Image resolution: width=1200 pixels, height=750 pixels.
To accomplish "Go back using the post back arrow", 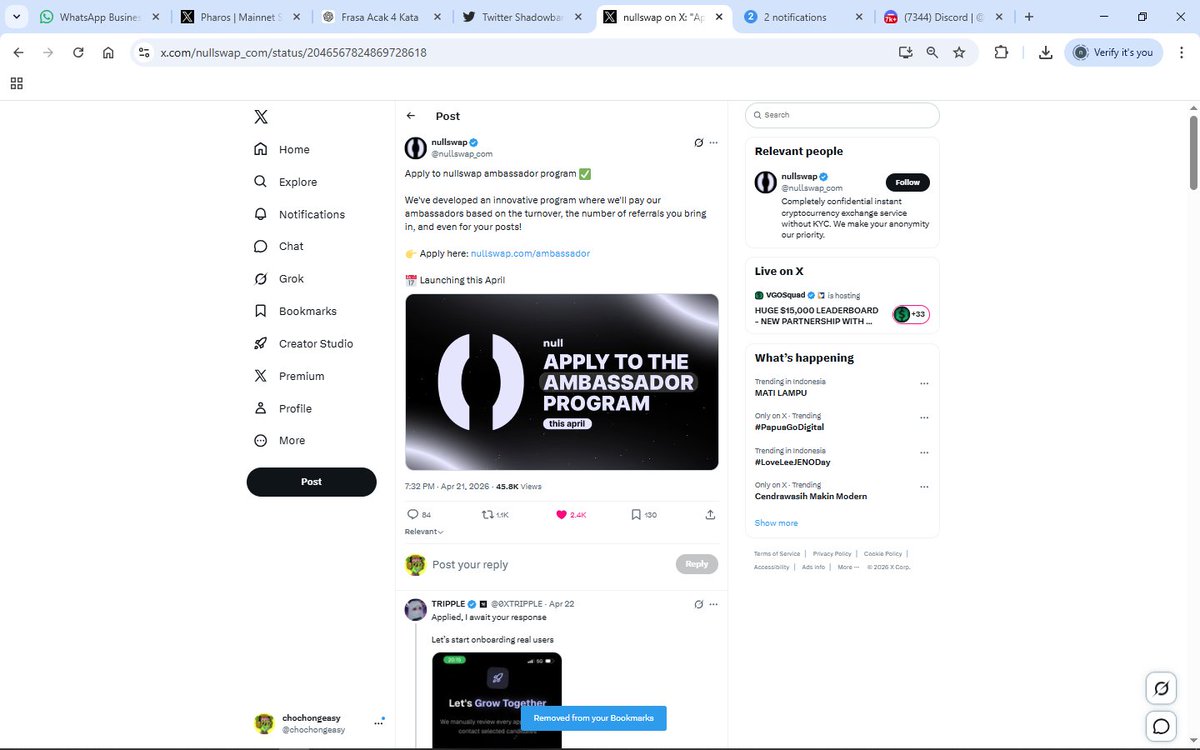I will pos(410,115).
